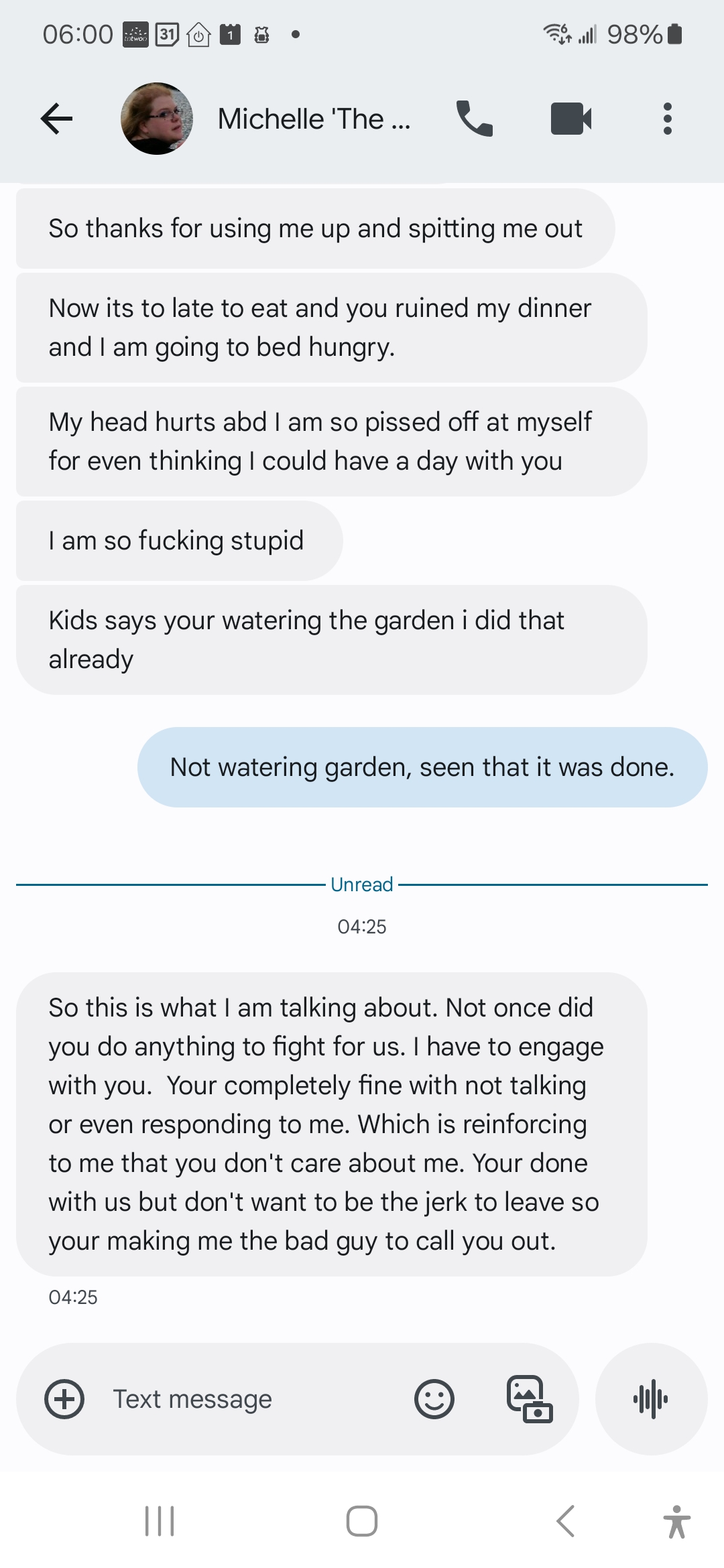Select the "I am so fucking stupid" message
The height and width of the screenshot is (1568, 724).
(x=177, y=541)
